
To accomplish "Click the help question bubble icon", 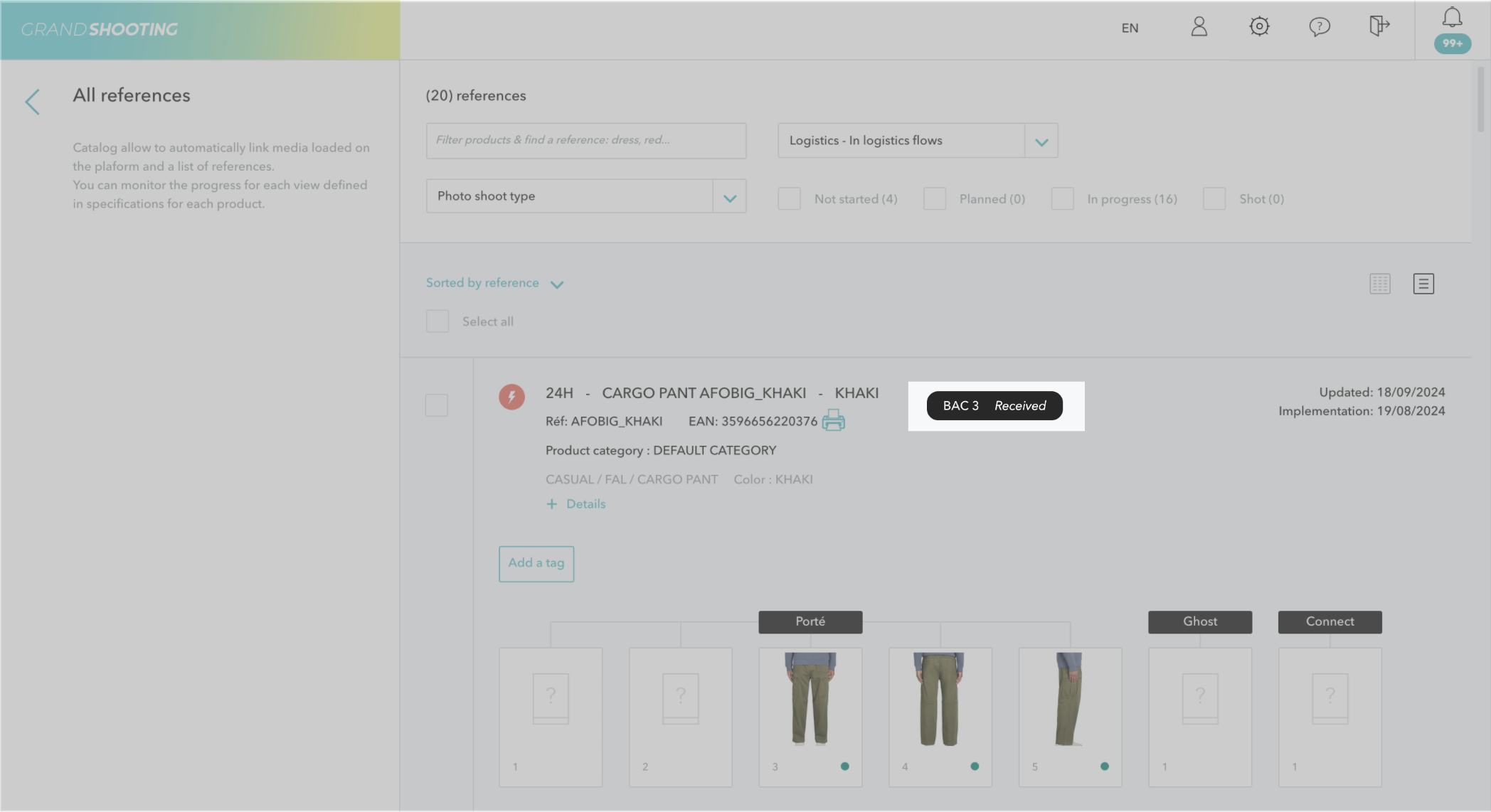I will tap(1319, 27).
